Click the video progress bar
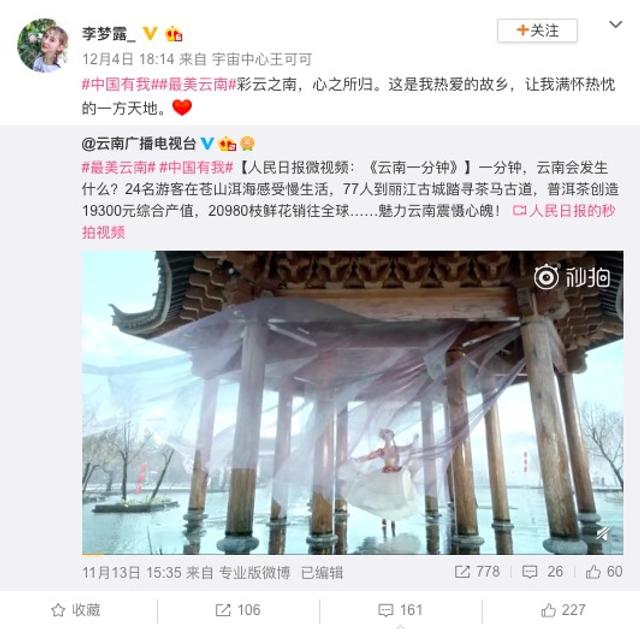This screenshot has height=629, width=640. coord(353,554)
